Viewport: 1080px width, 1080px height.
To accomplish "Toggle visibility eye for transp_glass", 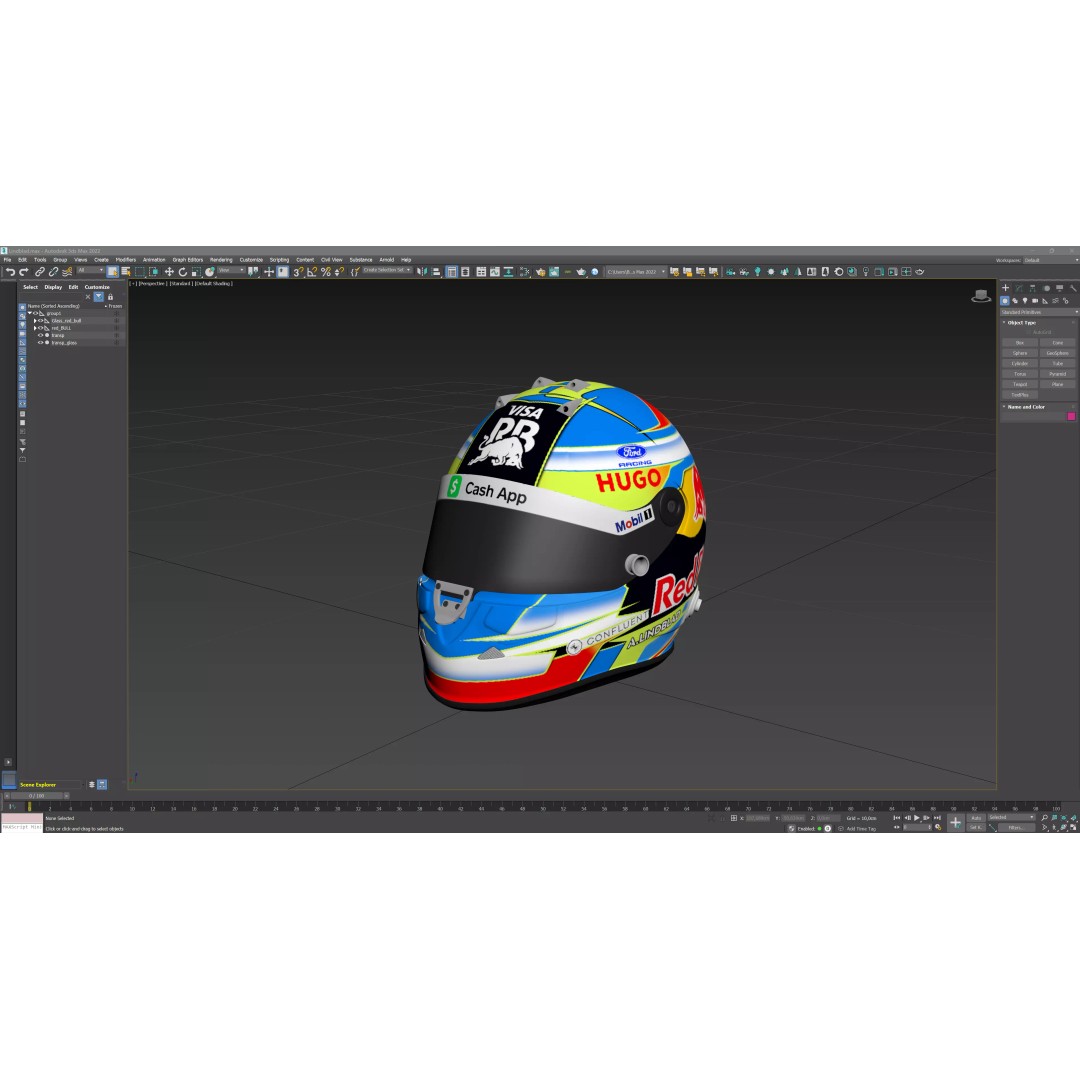I will pos(41,342).
